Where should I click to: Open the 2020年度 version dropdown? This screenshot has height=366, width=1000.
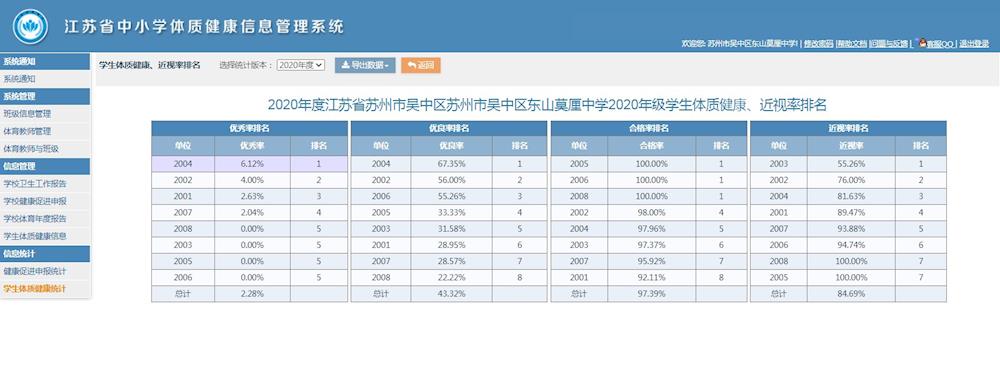point(301,65)
